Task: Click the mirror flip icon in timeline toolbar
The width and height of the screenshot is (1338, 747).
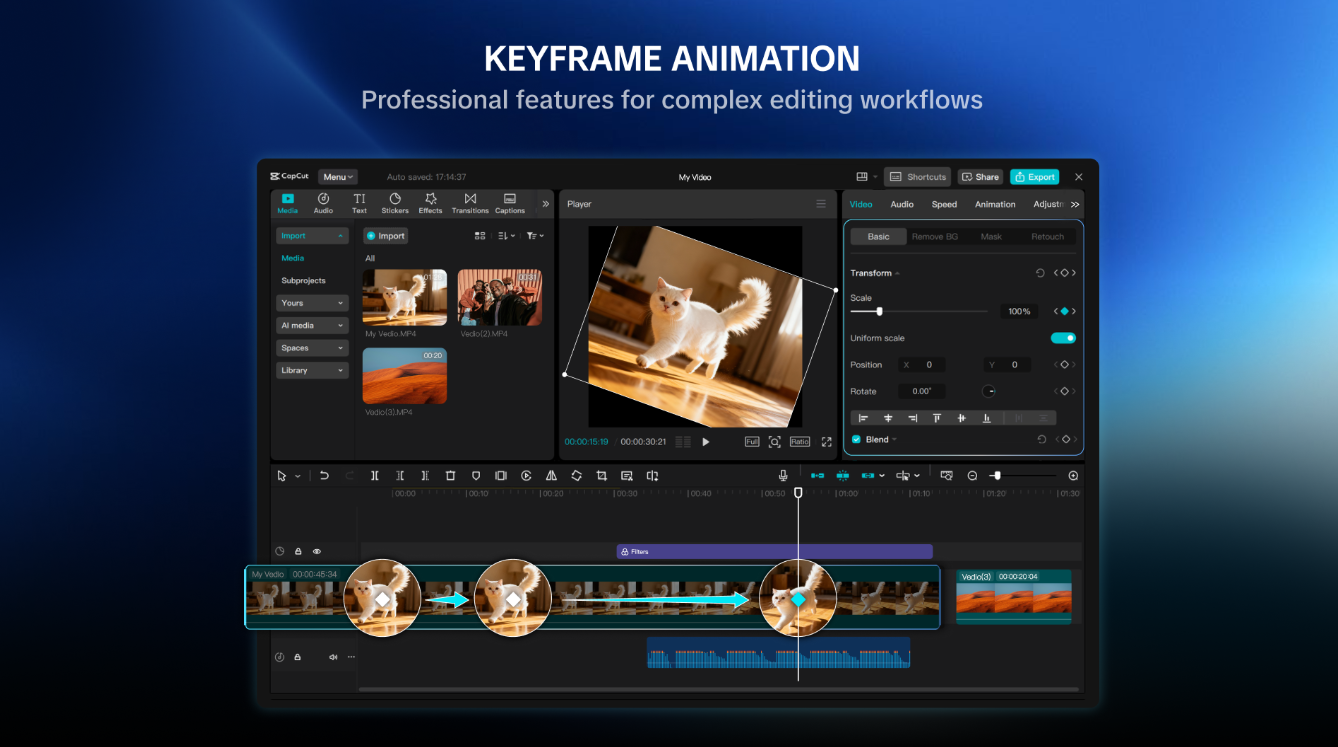Action: click(x=551, y=476)
